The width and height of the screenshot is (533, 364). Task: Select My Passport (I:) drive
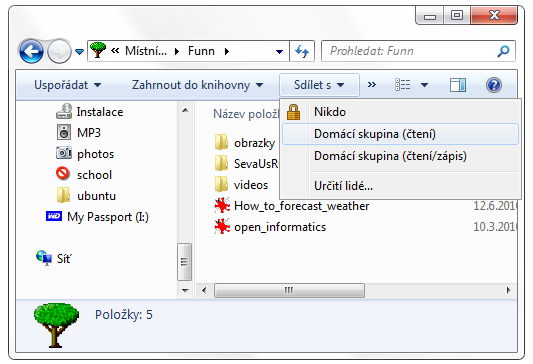[x=108, y=217]
